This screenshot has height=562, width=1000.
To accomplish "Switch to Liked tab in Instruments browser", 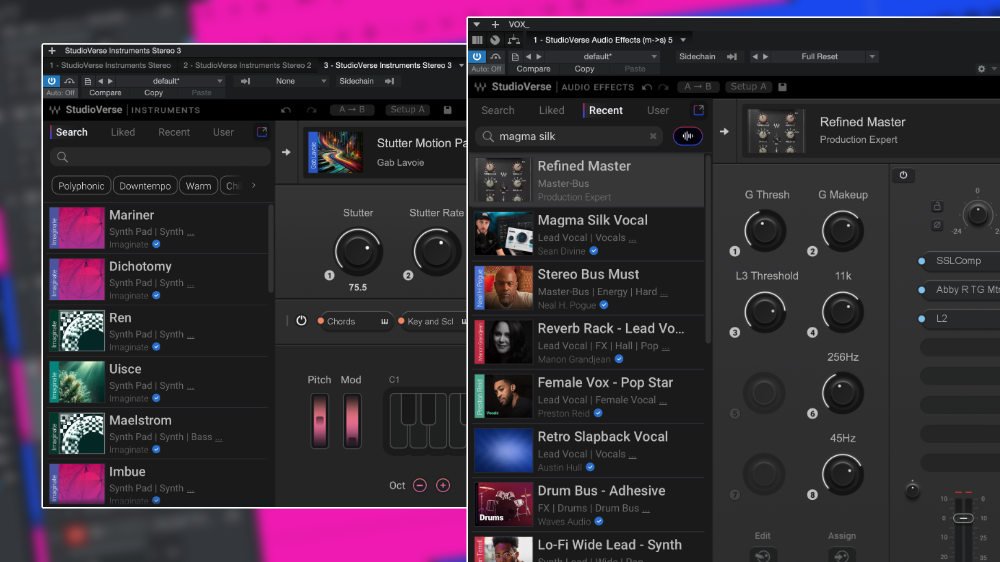I will click(x=122, y=132).
